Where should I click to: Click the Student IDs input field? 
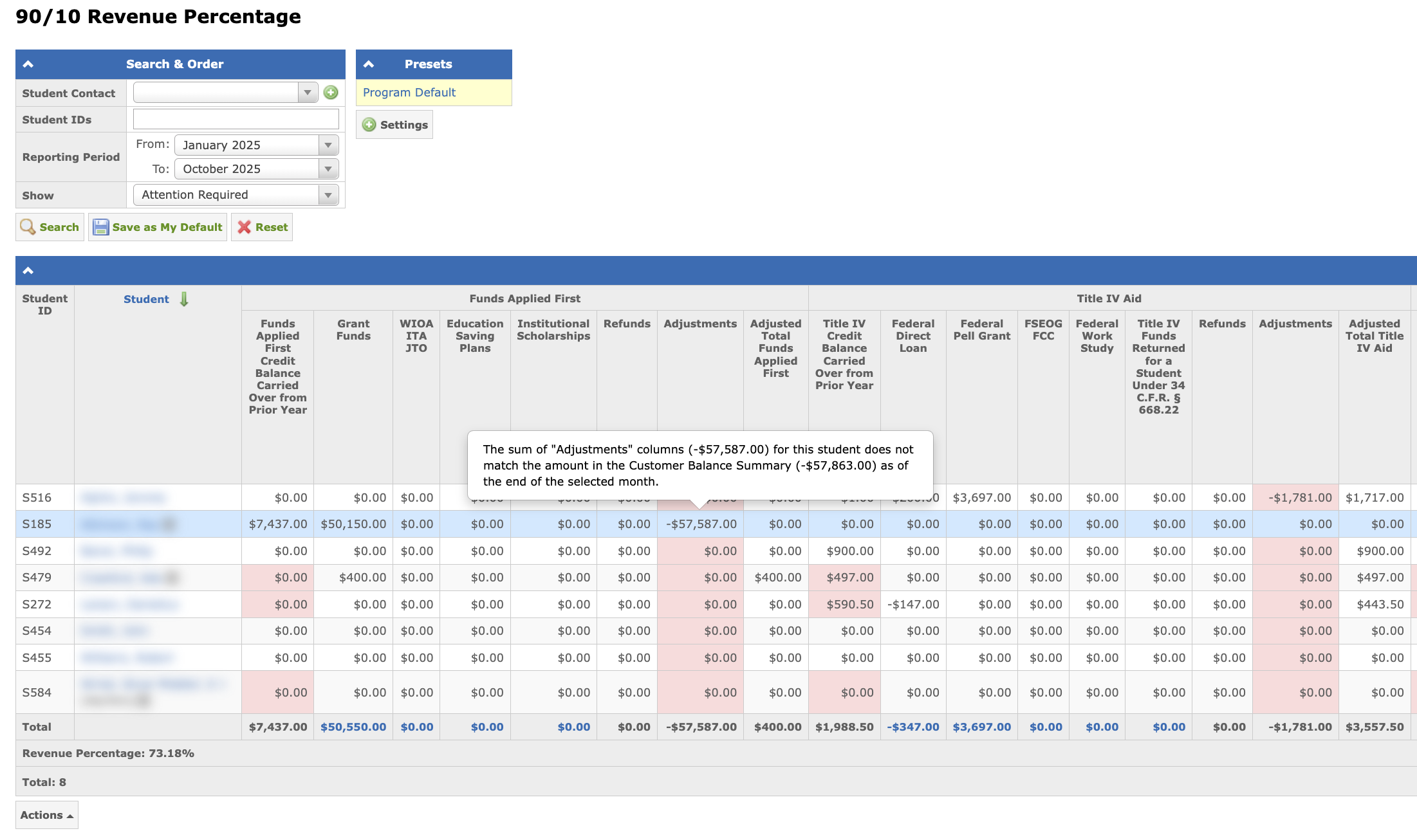click(236, 119)
